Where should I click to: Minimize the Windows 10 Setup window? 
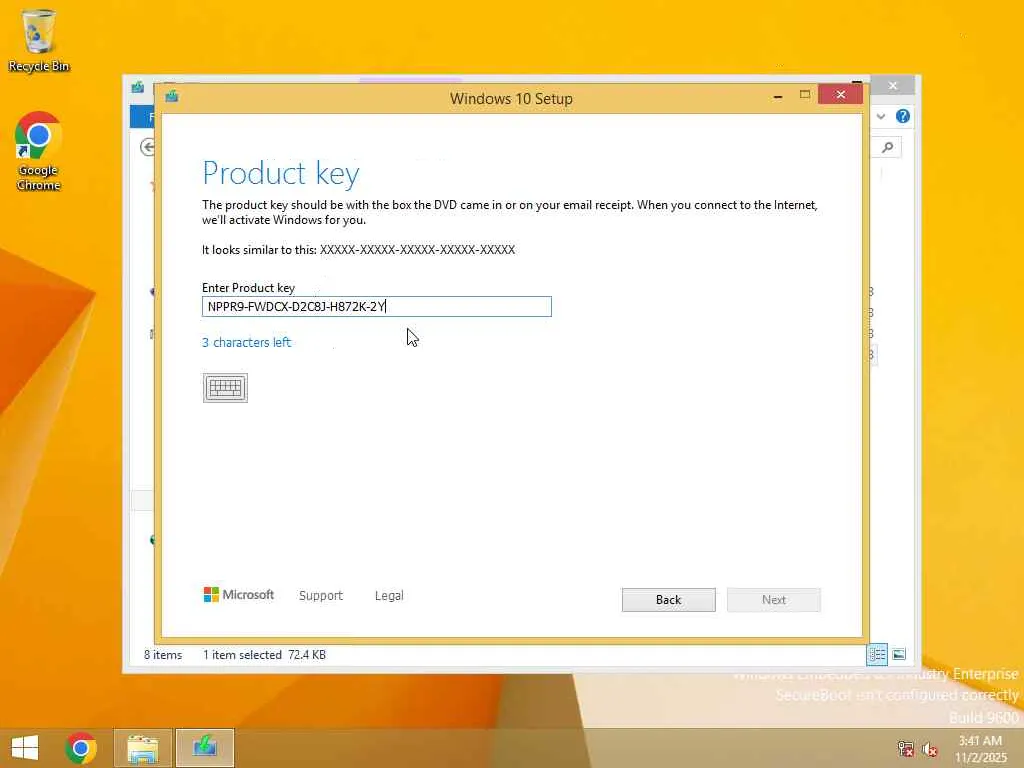click(x=777, y=95)
